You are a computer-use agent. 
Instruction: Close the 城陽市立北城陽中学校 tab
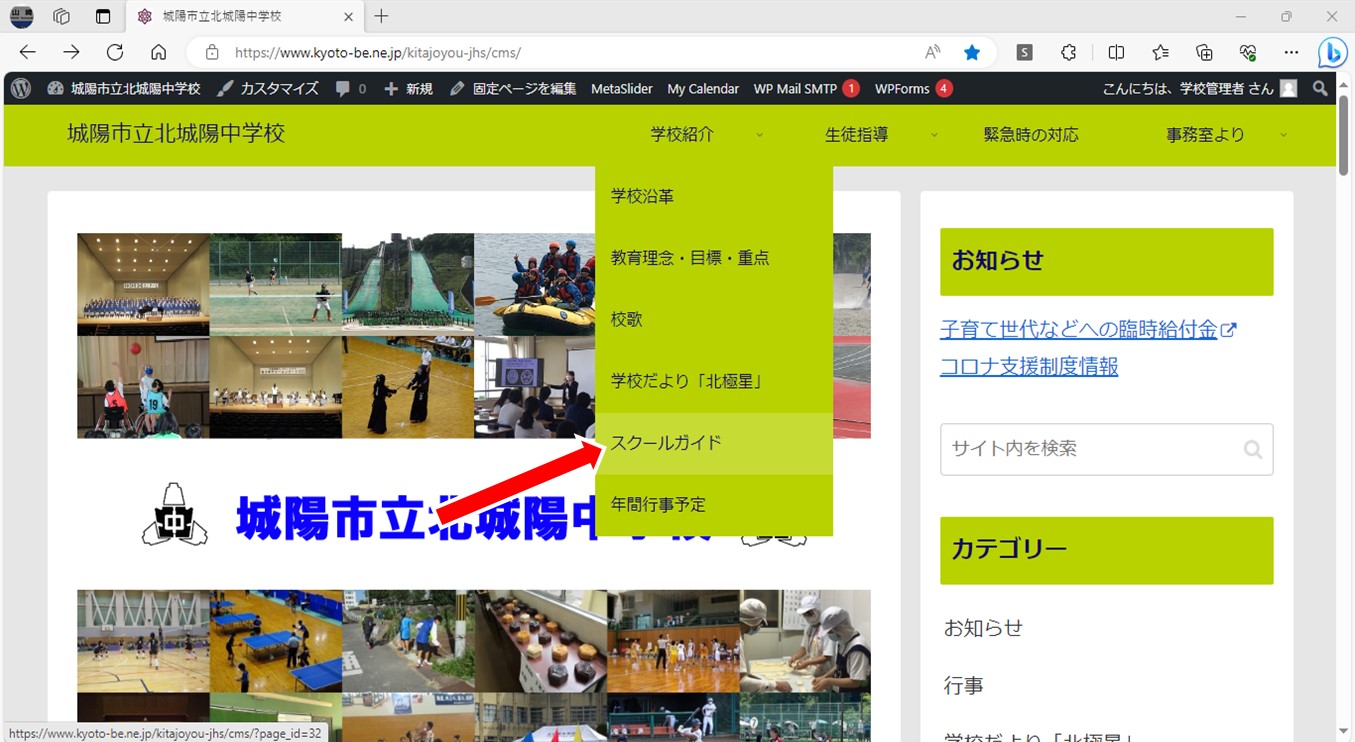[348, 17]
